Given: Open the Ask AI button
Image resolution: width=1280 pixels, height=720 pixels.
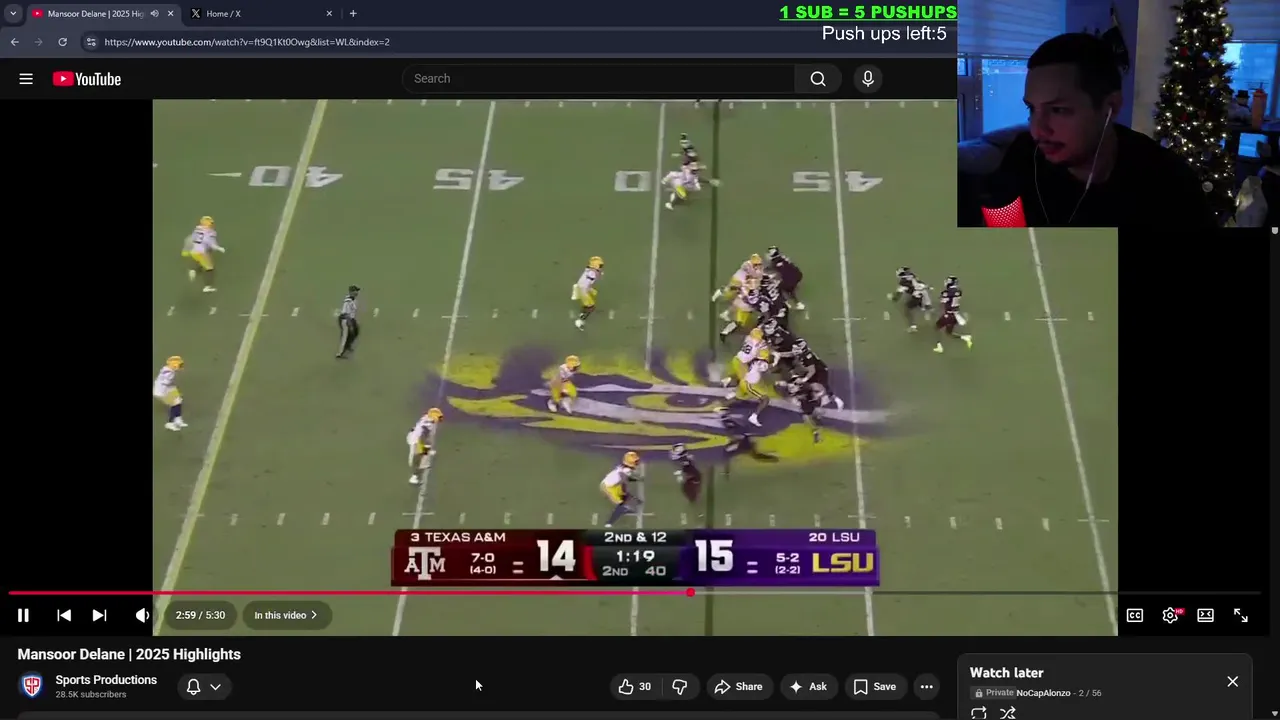Looking at the screenshot, I should [x=808, y=686].
